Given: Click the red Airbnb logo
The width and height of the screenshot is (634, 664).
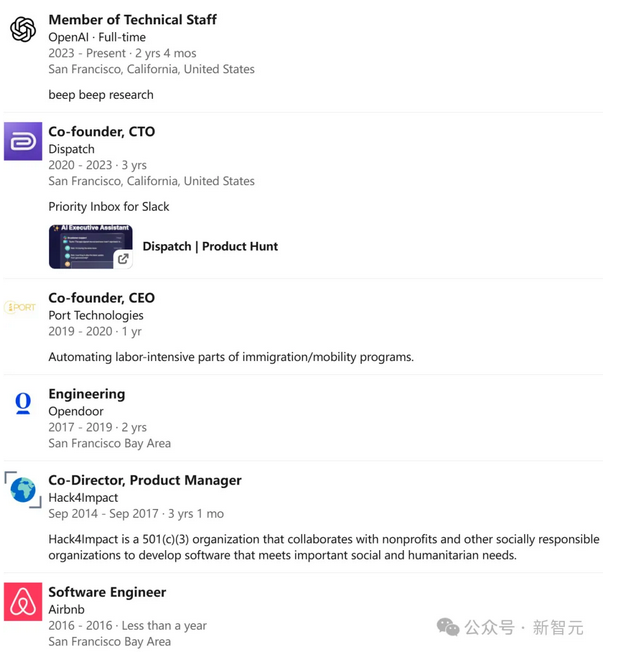Looking at the screenshot, I should (x=23, y=601).
